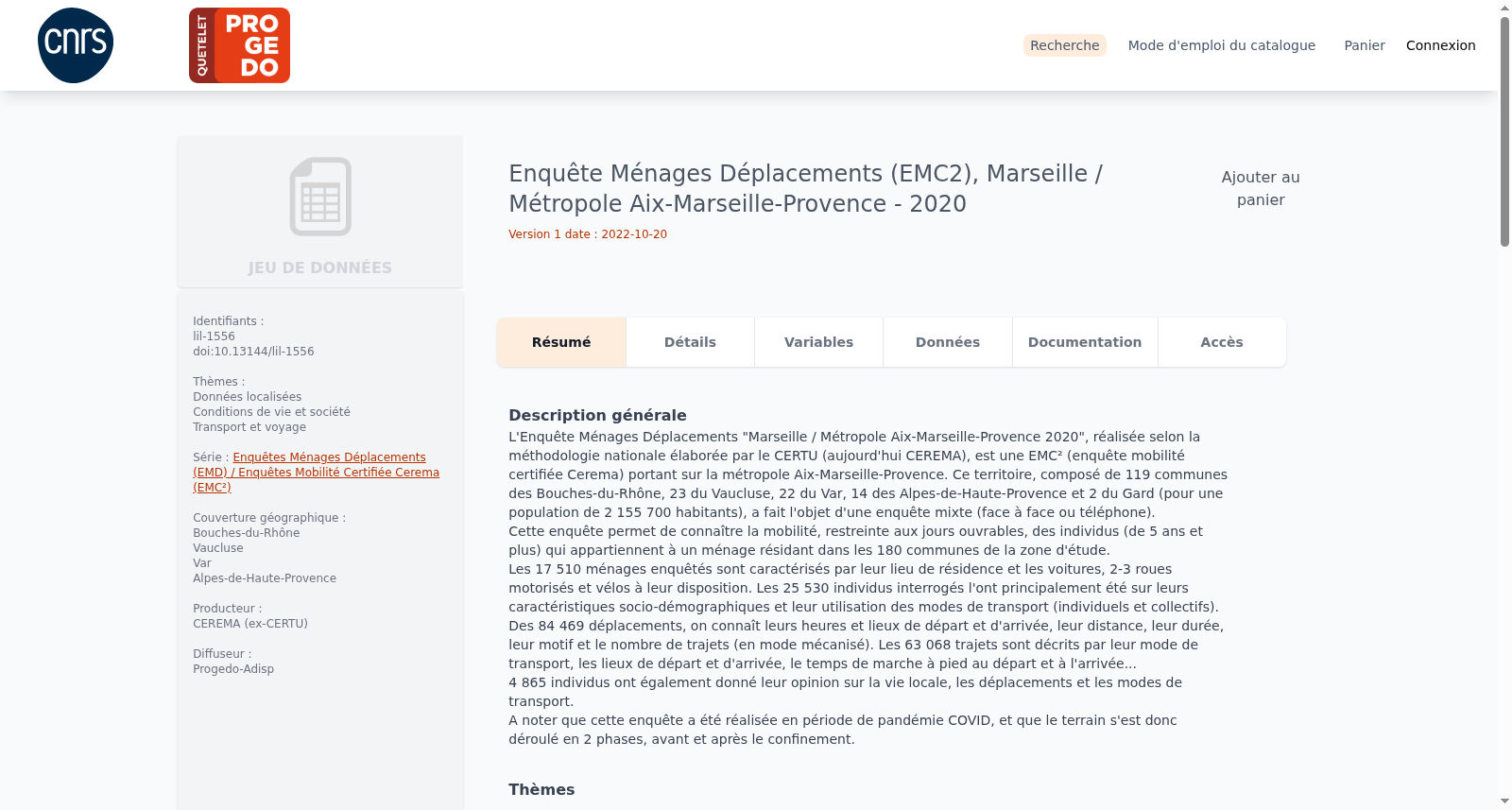Click the Thèmes section heading

[x=541, y=789]
